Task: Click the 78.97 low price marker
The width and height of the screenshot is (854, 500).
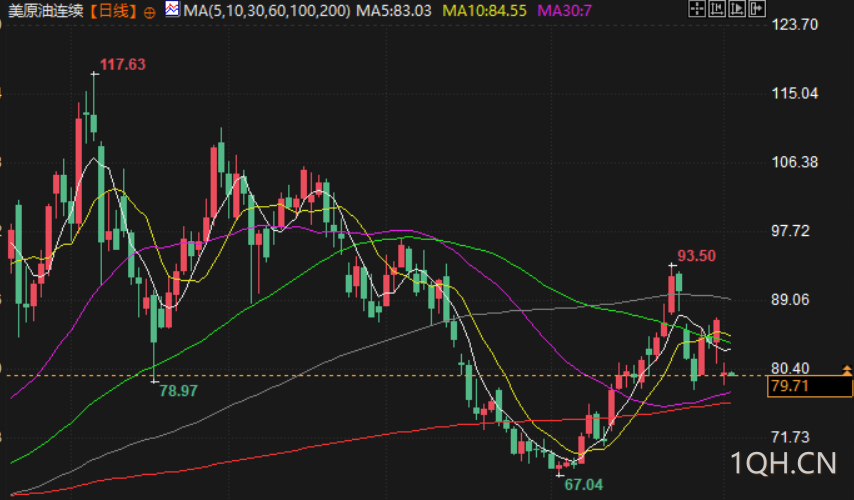Action: tap(178, 391)
